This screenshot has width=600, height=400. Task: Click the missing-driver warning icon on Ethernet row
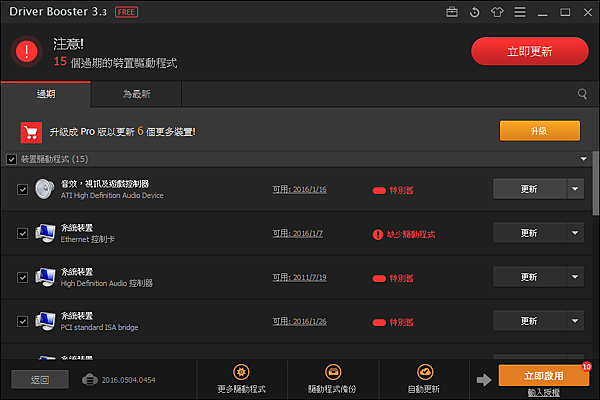coord(378,234)
